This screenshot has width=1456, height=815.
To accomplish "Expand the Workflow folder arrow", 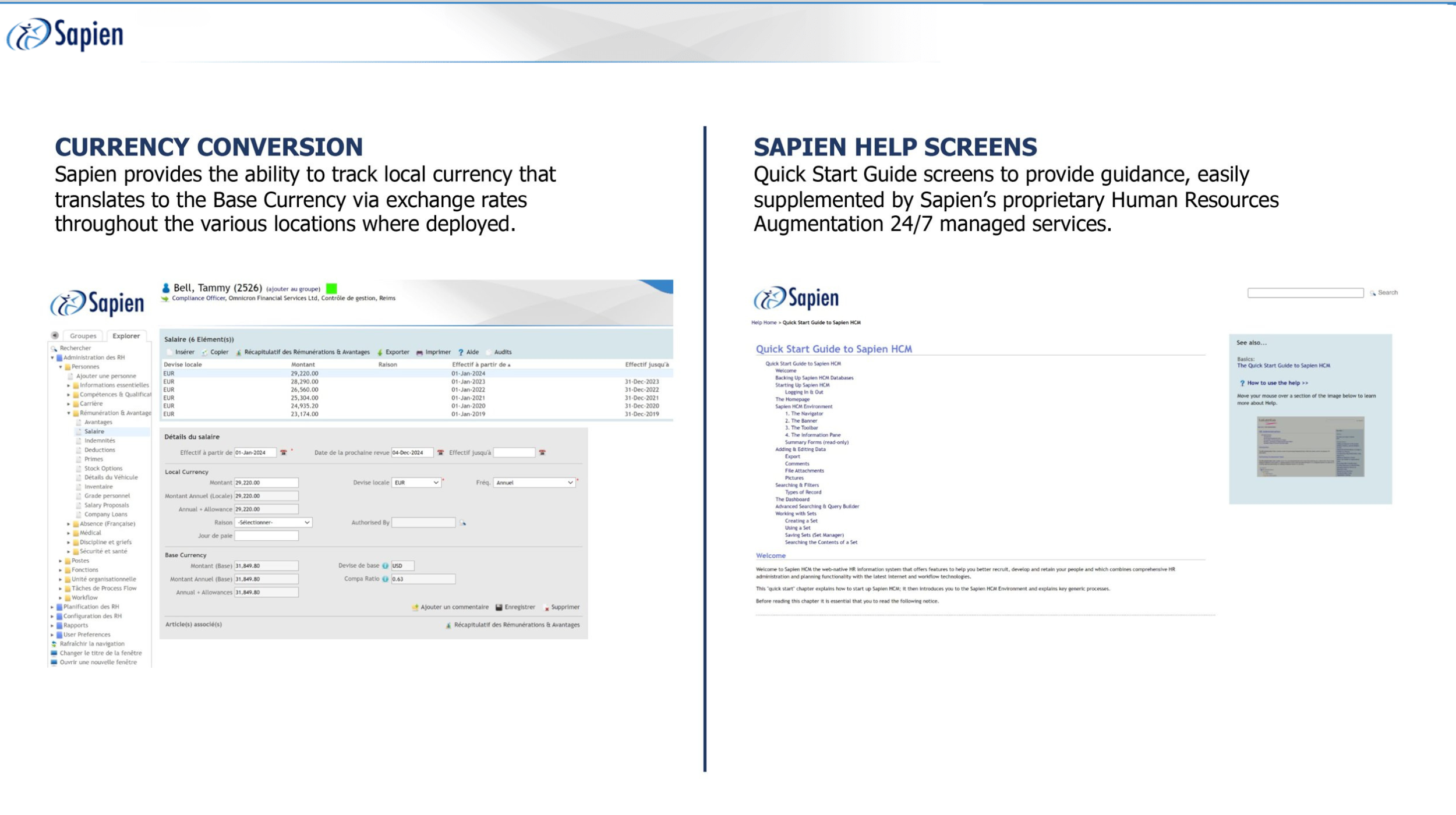I will click(61, 598).
